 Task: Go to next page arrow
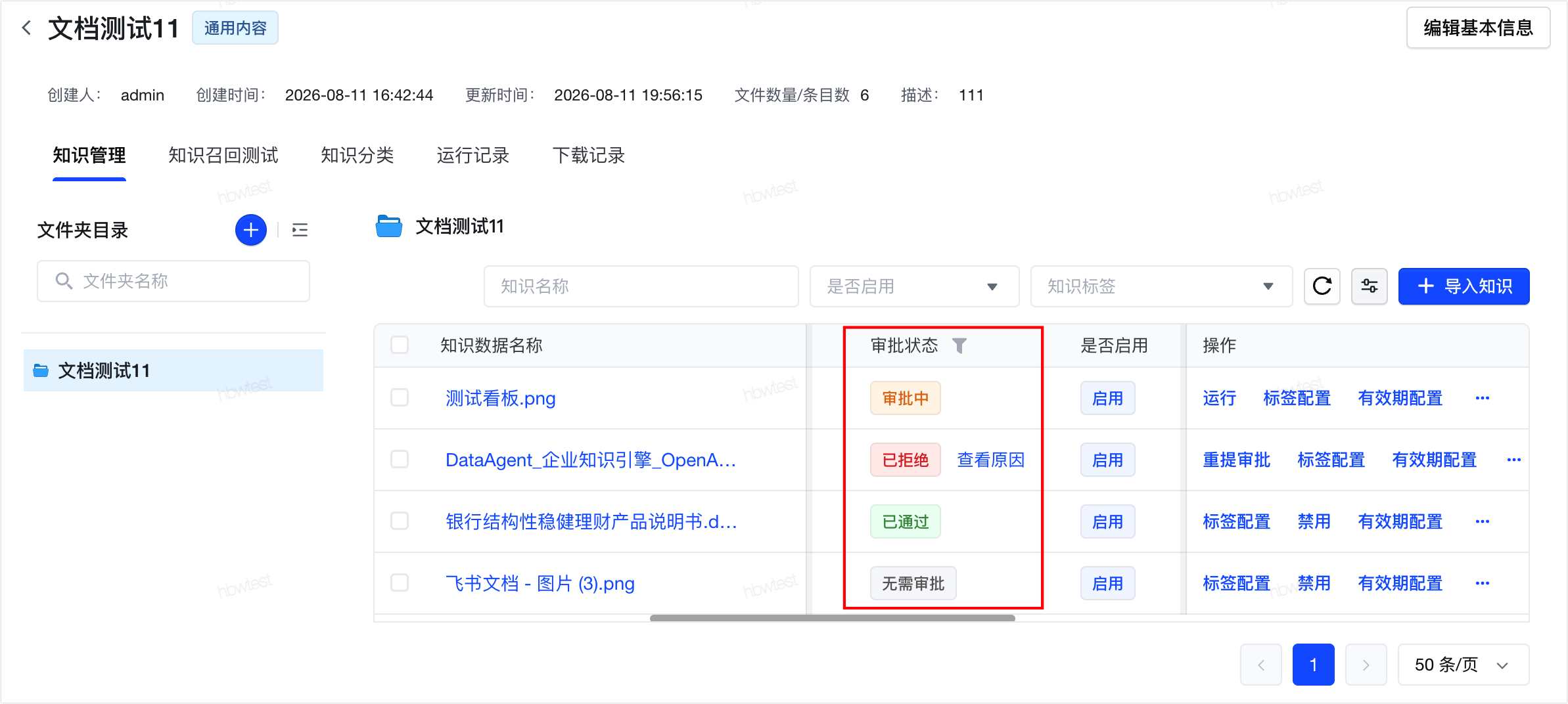(x=1366, y=665)
